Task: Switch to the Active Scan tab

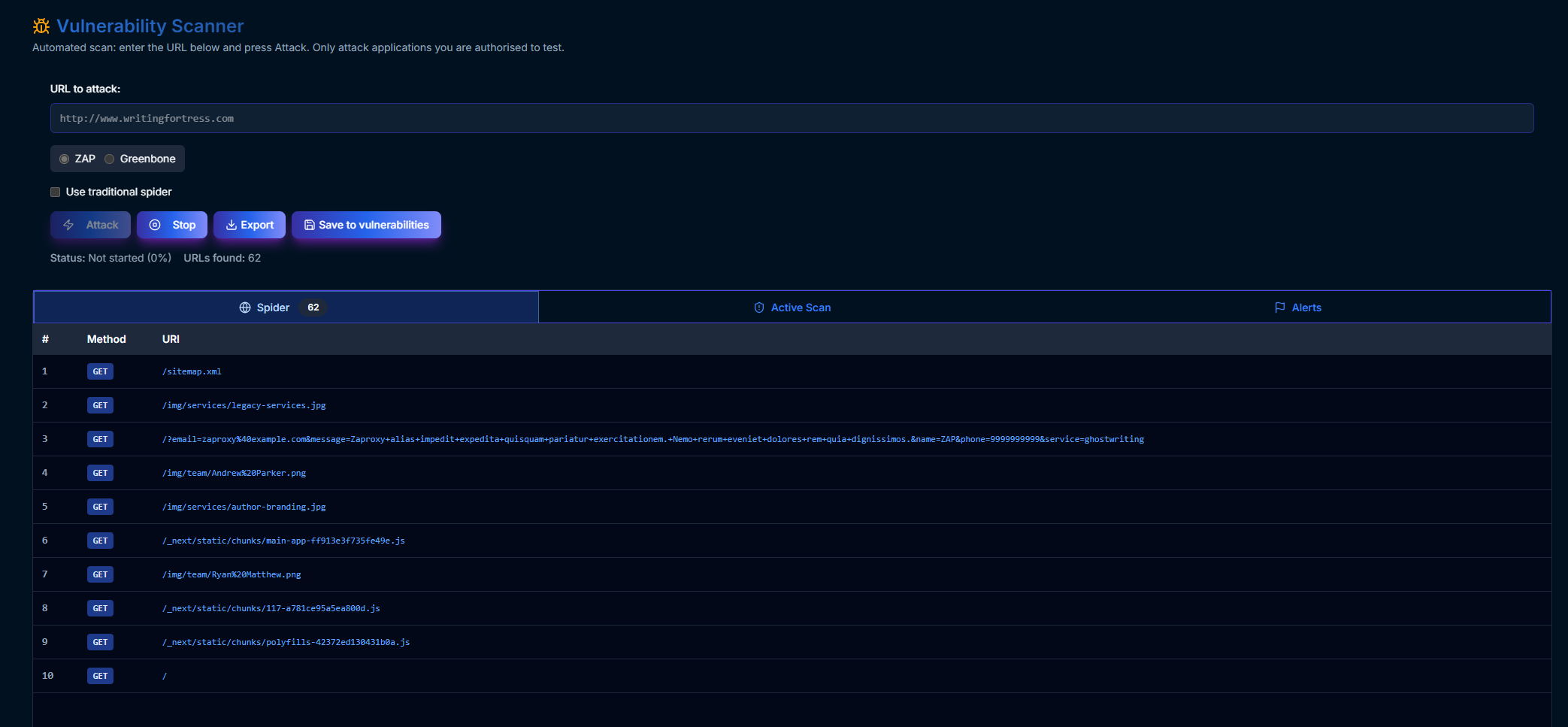Action: 792,307
